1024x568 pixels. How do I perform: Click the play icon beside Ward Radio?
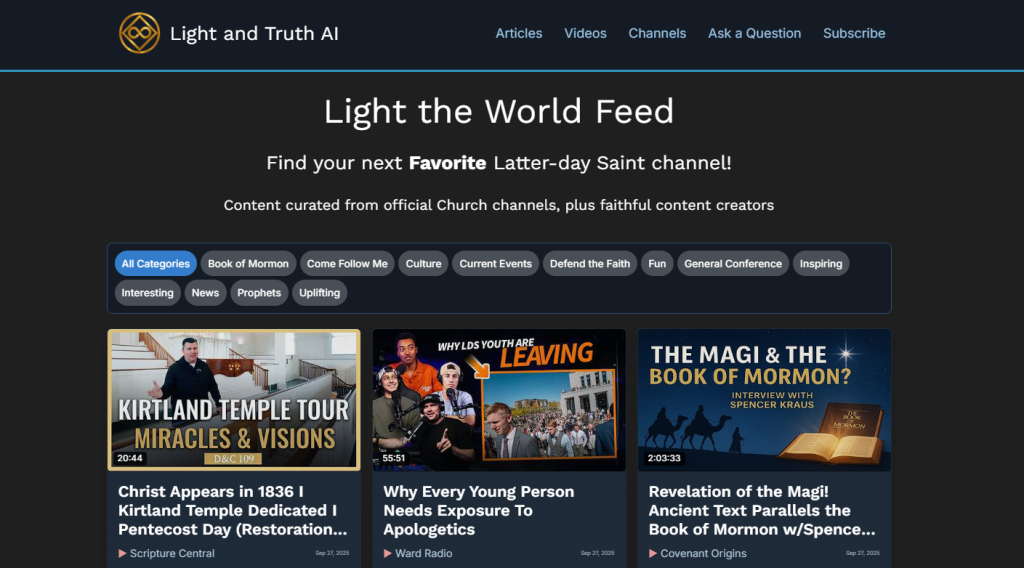[387, 554]
